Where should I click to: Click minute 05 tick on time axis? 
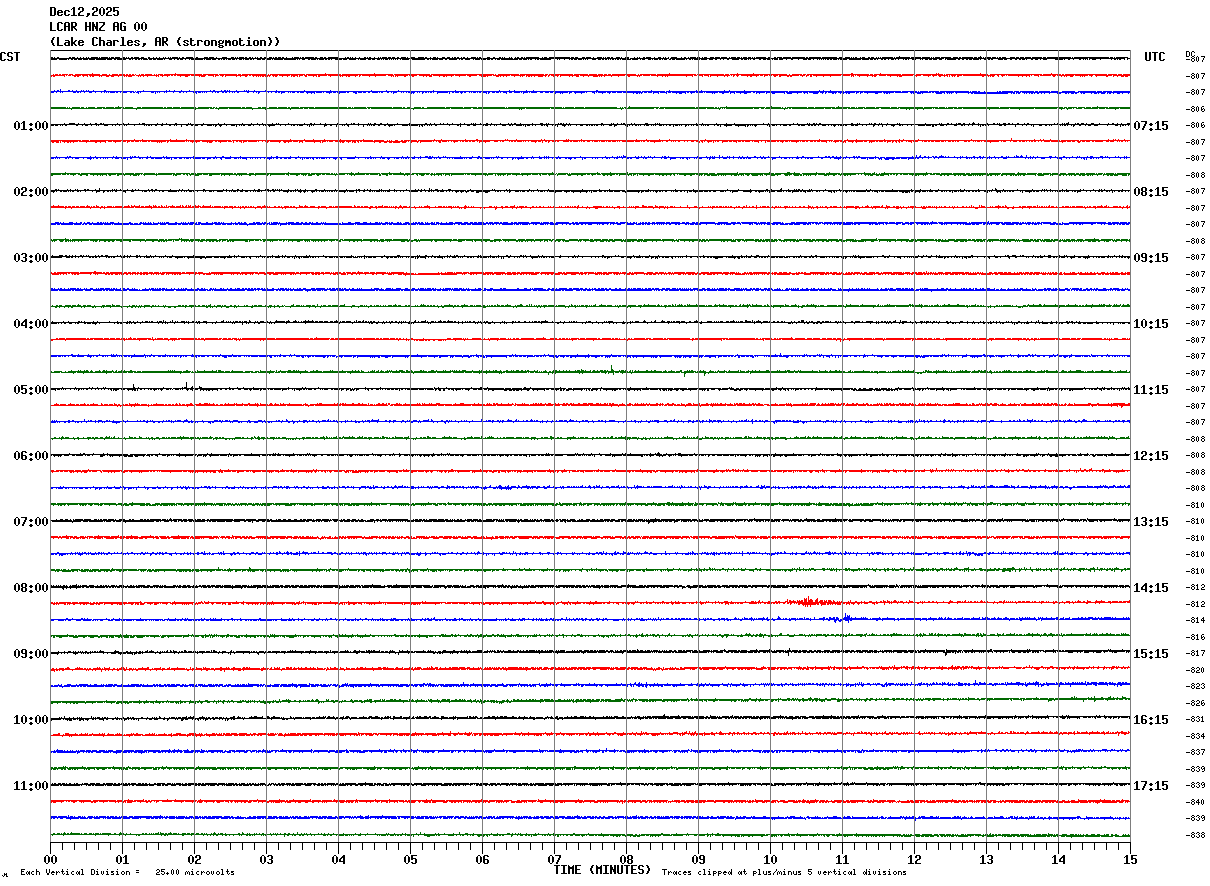(410, 859)
